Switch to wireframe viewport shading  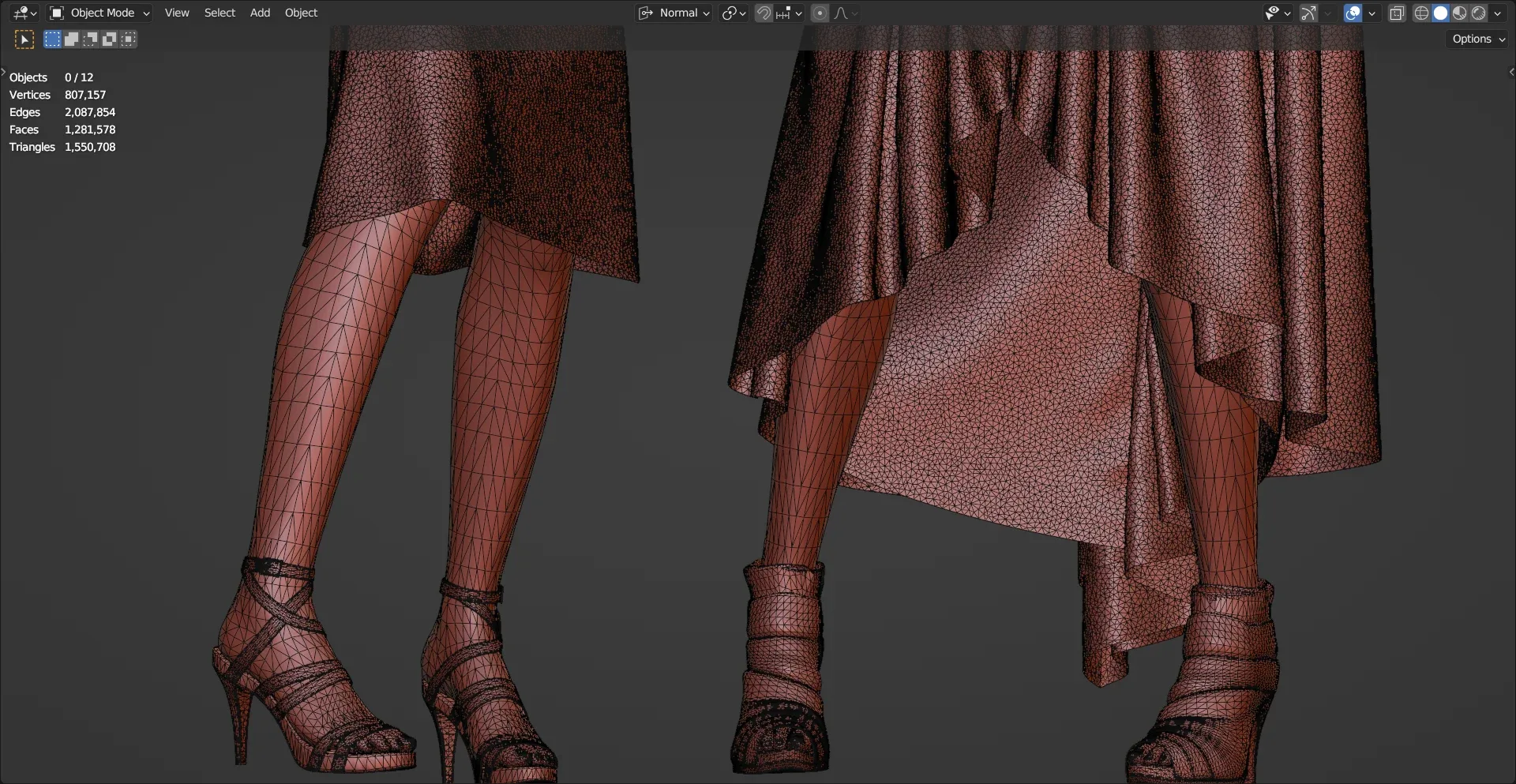pyautogui.click(x=1421, y=13)
